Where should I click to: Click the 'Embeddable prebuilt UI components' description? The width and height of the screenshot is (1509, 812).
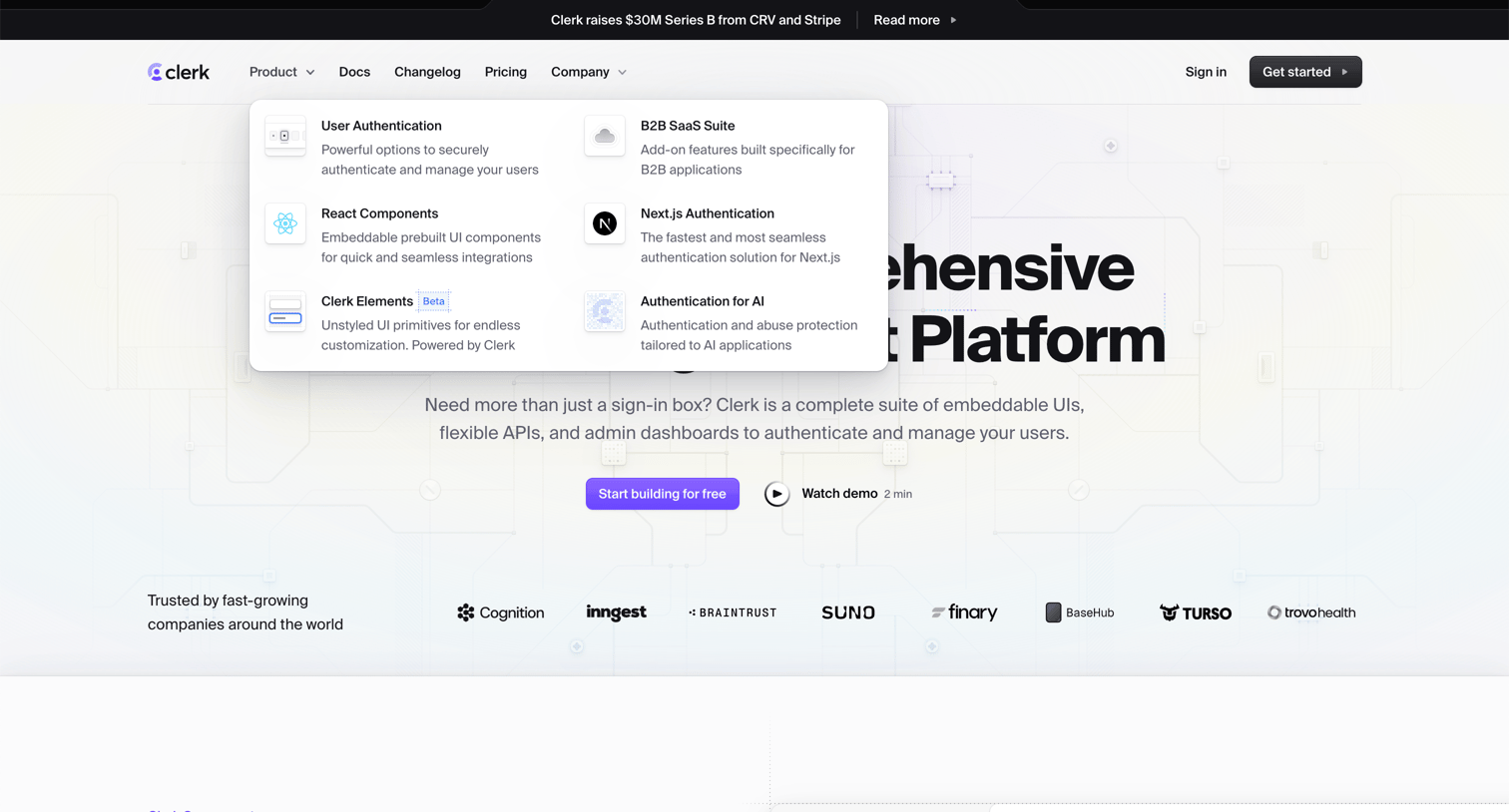point(431,247)
